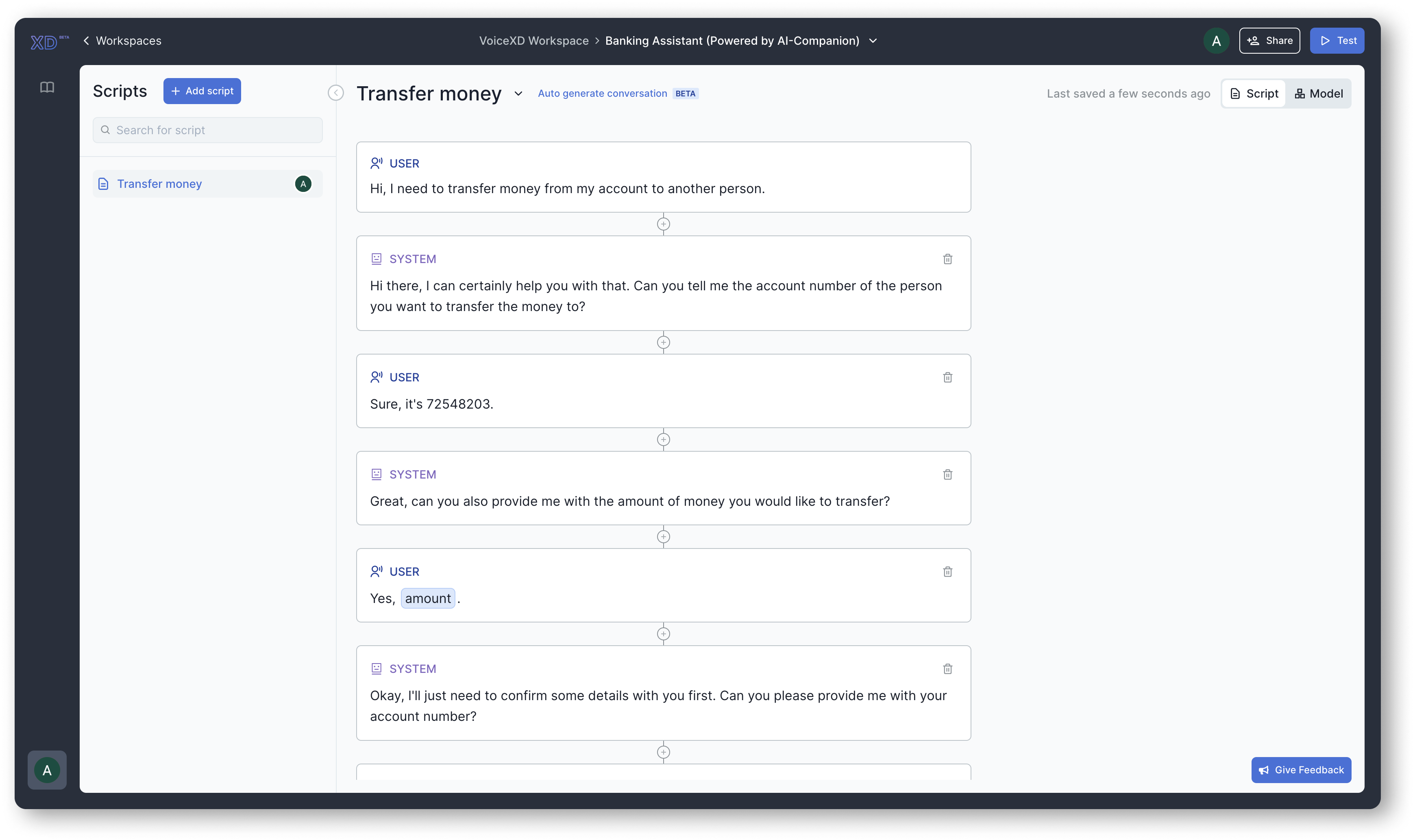
Task: Delete the first SYSTEM message with trash icon
Action: [x=947, y=259]
